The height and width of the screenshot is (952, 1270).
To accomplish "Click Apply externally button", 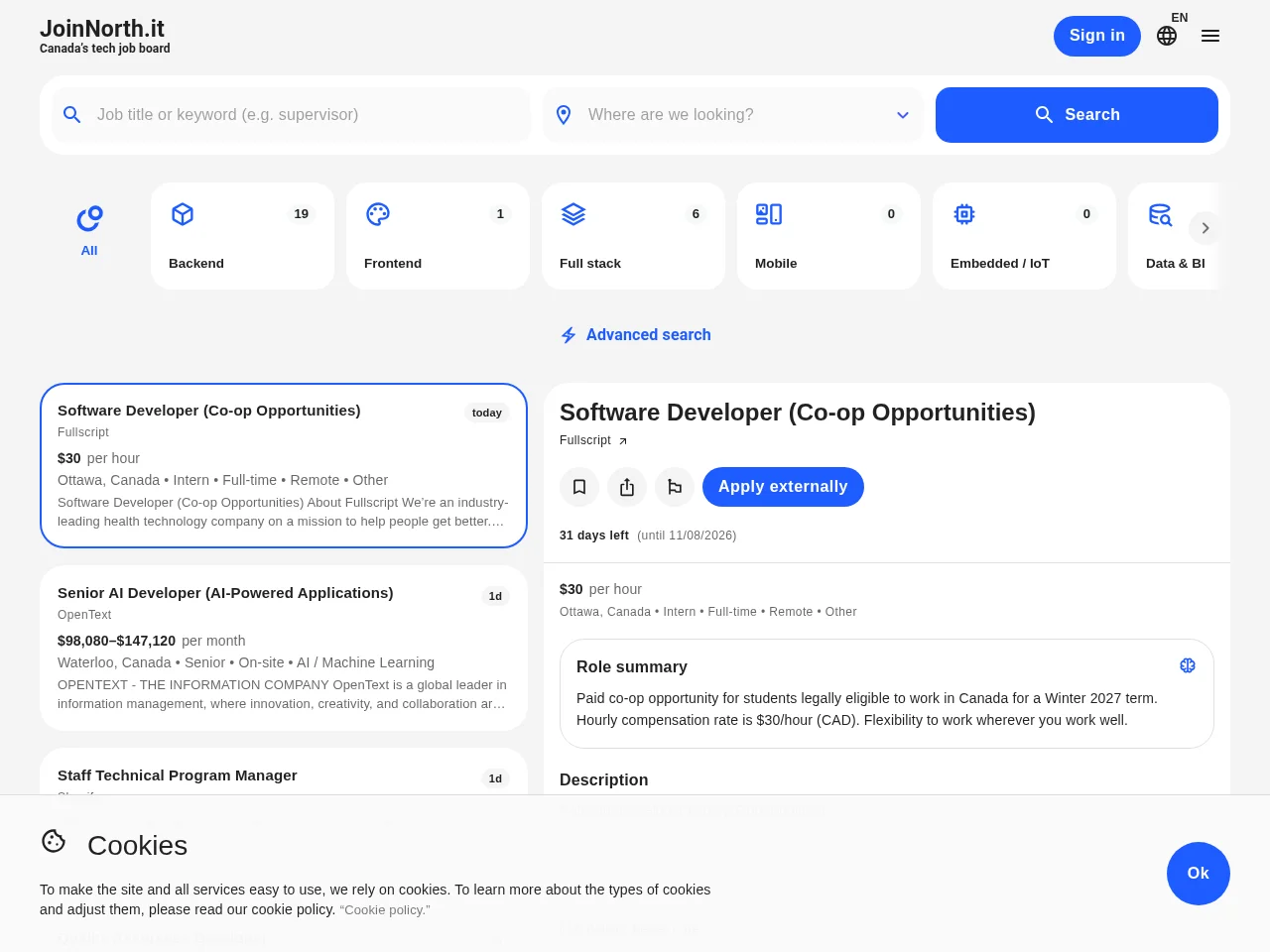I will coord(783,487).
